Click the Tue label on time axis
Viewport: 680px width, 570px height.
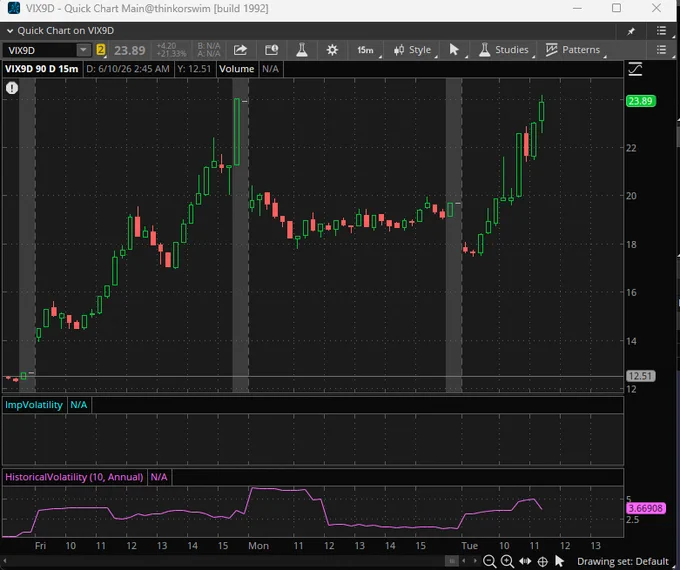point(469,546)
